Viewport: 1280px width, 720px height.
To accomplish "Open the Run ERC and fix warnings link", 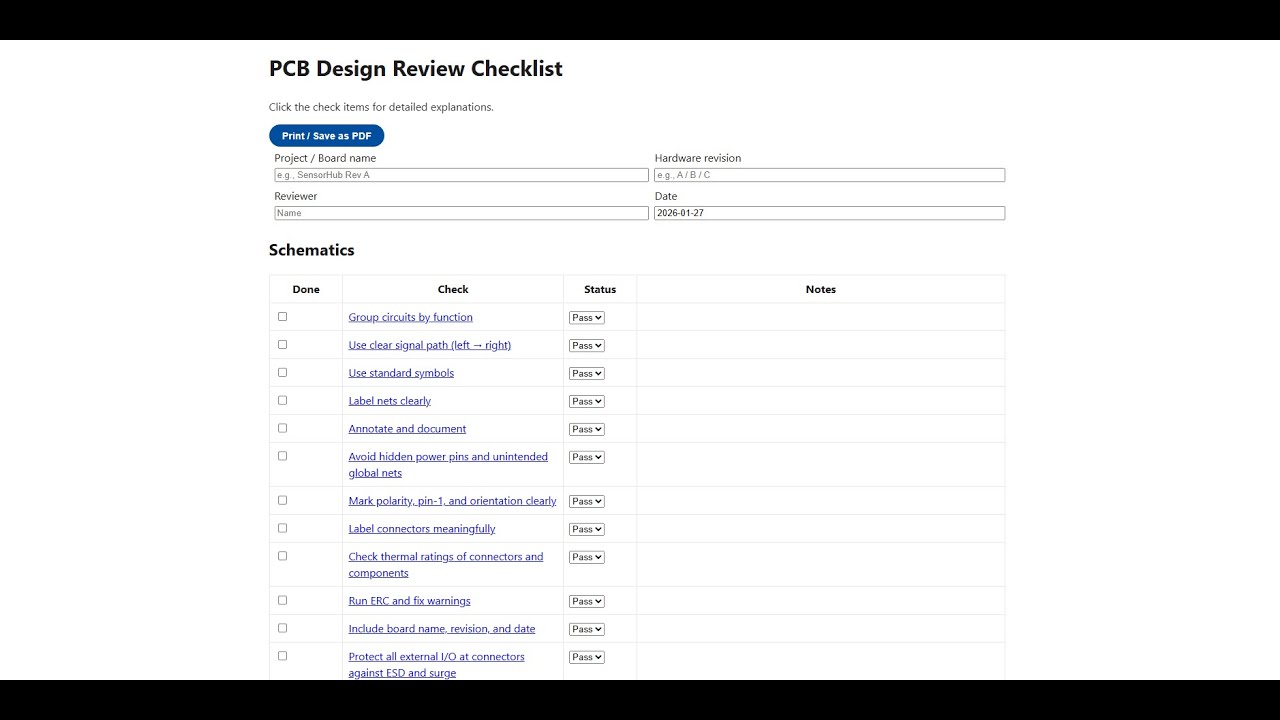I will [409, 601].
